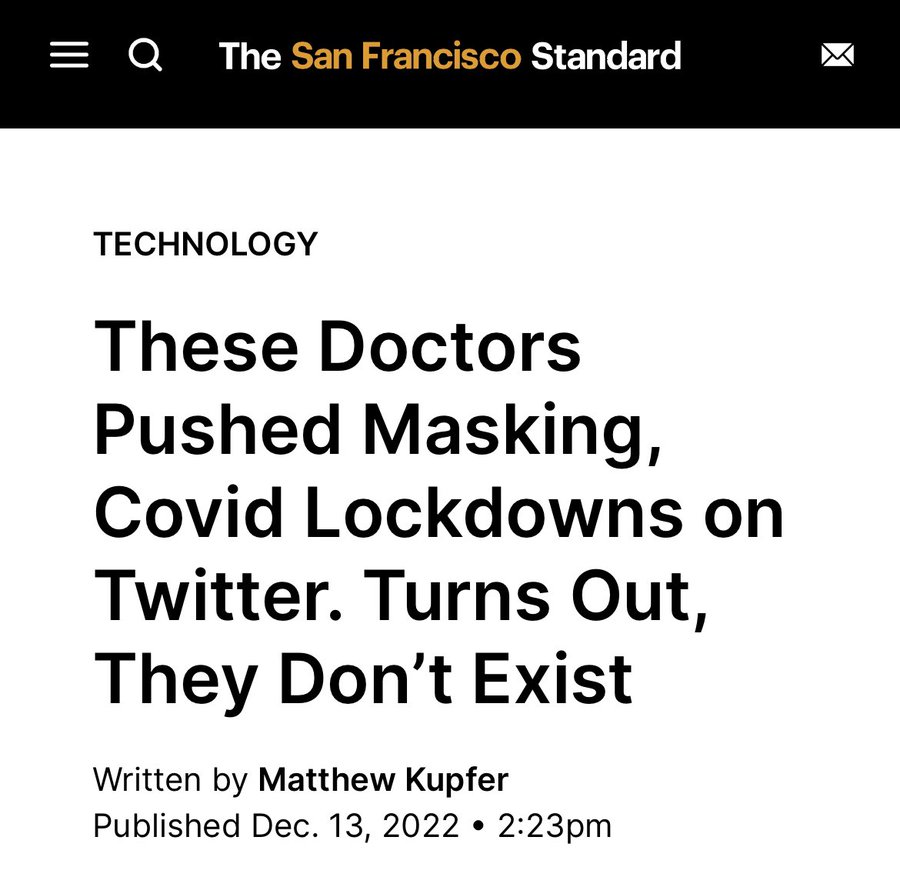Click the search magnifying glass icon
The image size is (900, 887).
pos(145,55)
